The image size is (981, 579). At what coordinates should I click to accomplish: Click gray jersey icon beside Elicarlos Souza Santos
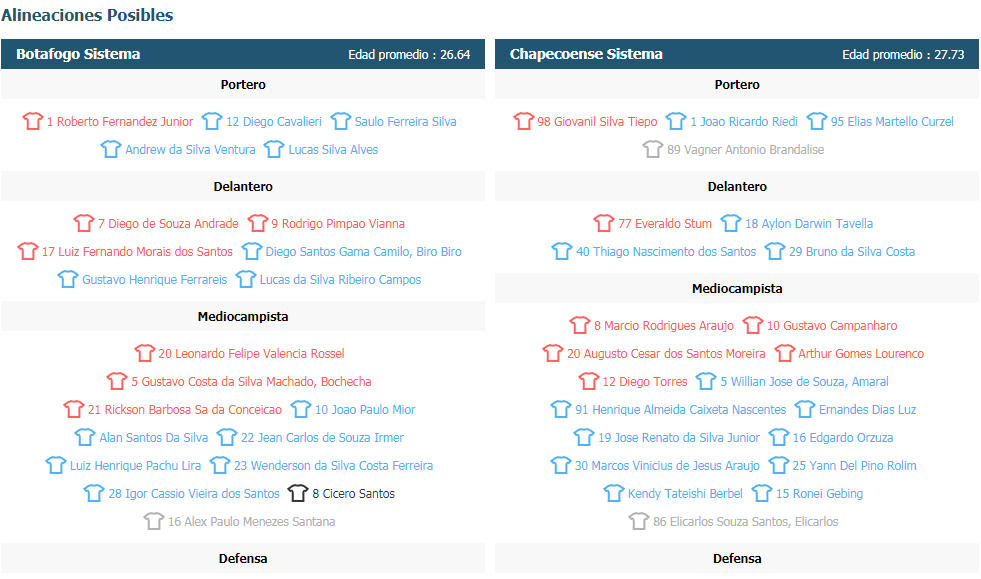point(639,521)
